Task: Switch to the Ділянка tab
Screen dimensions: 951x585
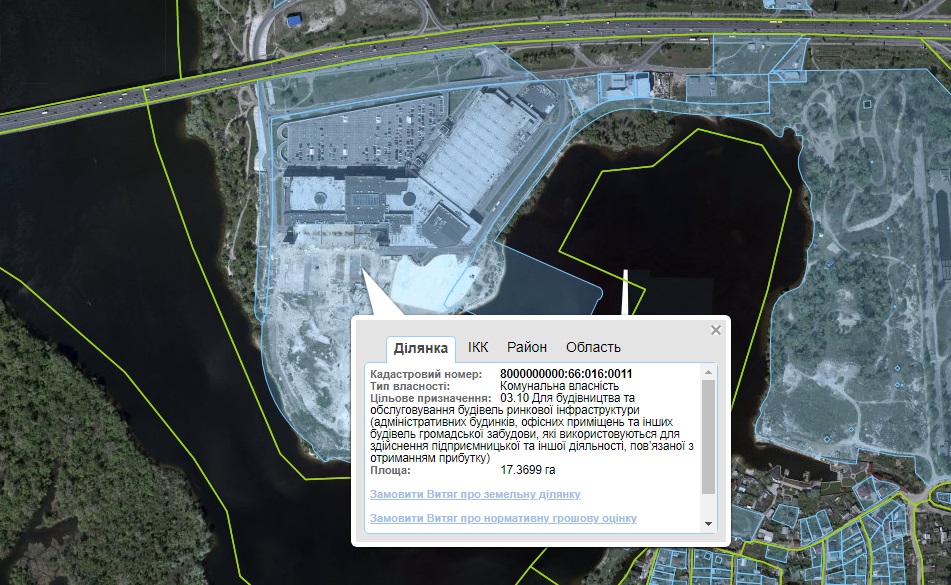Action: (420, 348)
